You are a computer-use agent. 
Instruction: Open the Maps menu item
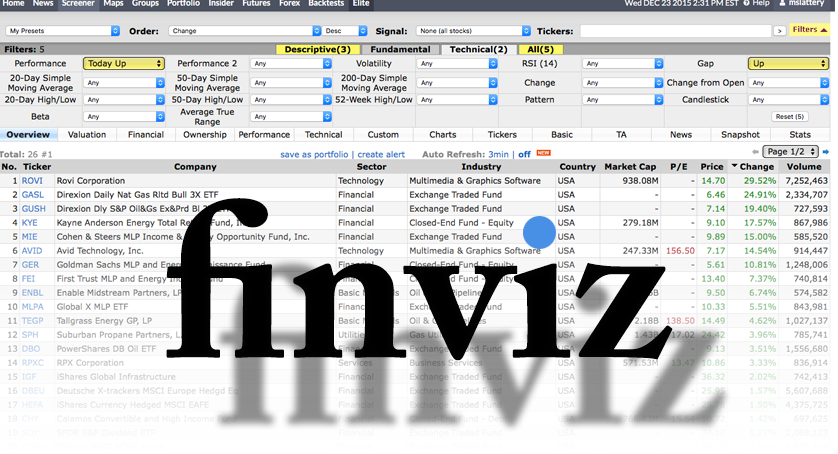coord(113,3)
